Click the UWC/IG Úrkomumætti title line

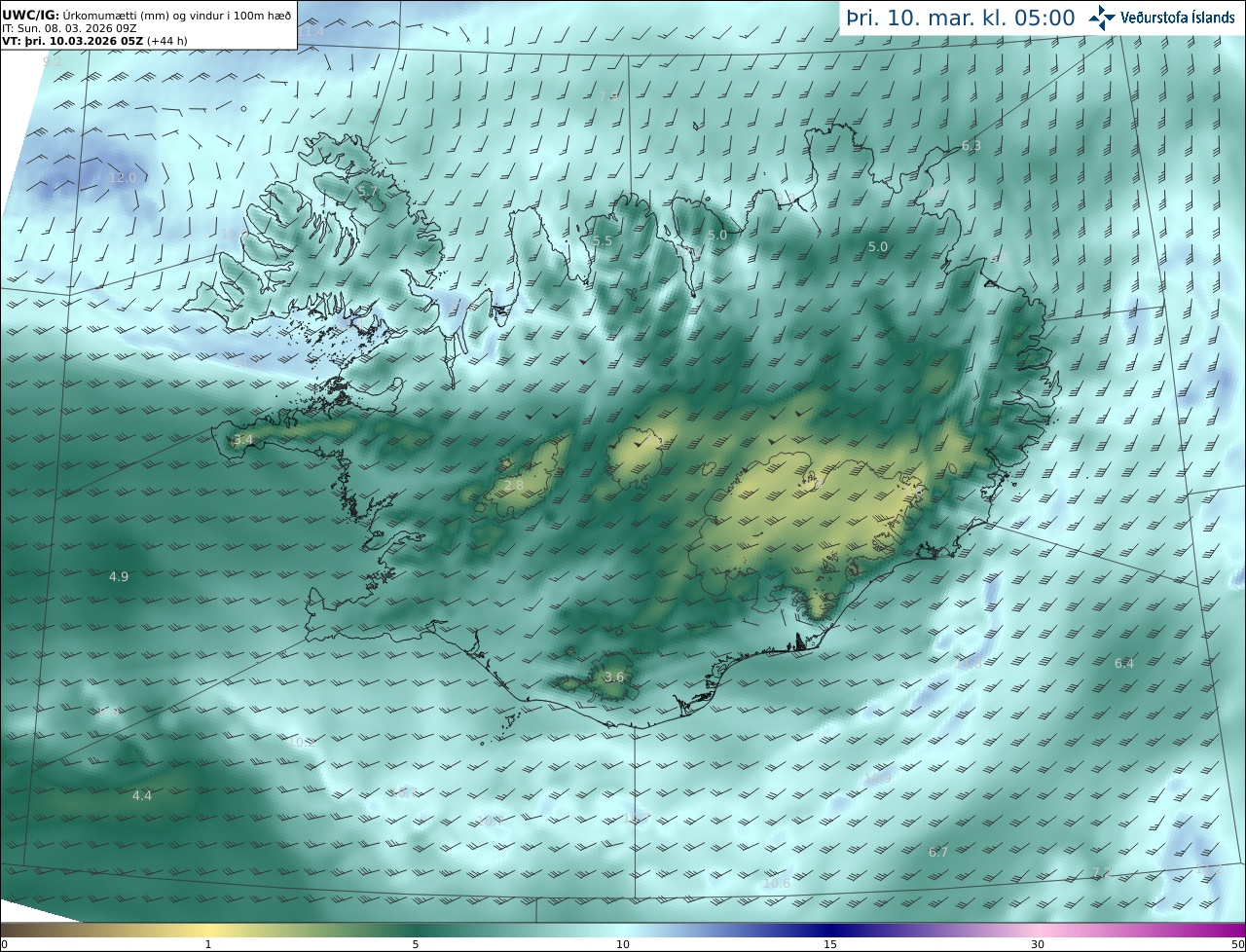coord(146,16)
